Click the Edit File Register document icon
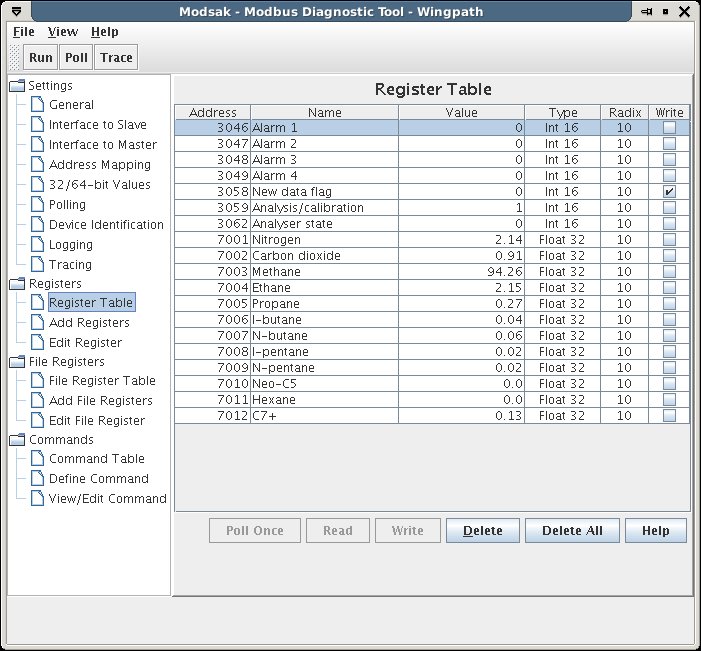This screenshot has width=701, height=651. [x=38, y=420]
